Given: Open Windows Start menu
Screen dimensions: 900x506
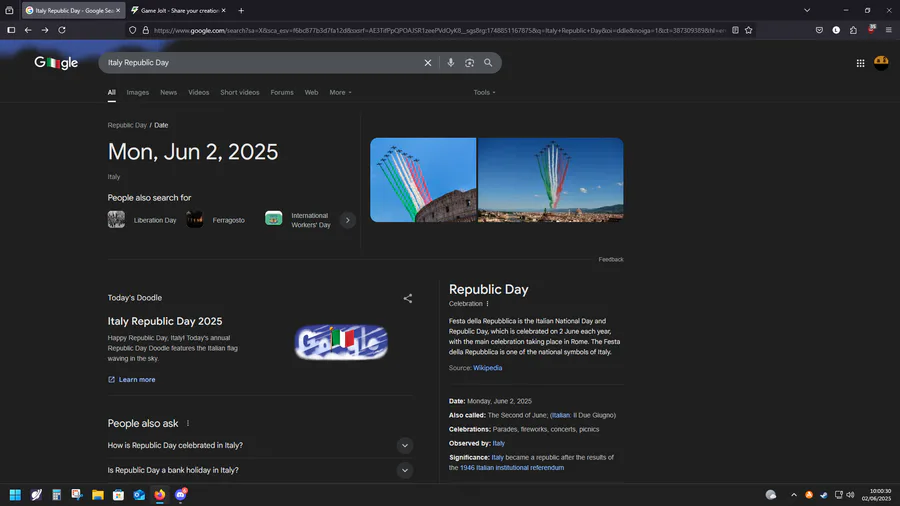Looking at the screenshot, I should point(15,495).
